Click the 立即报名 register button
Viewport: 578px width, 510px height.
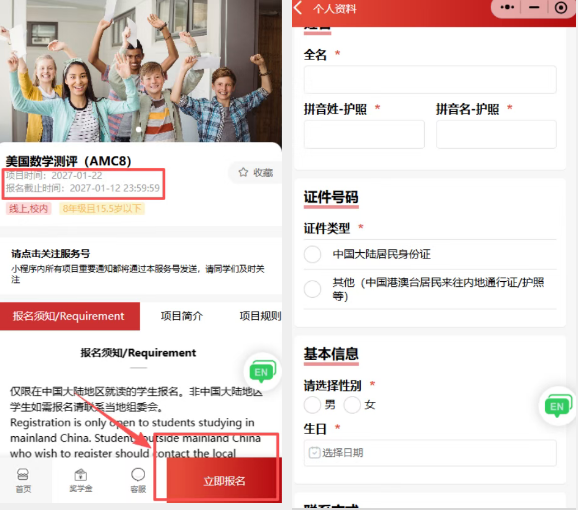pos(224,481)
